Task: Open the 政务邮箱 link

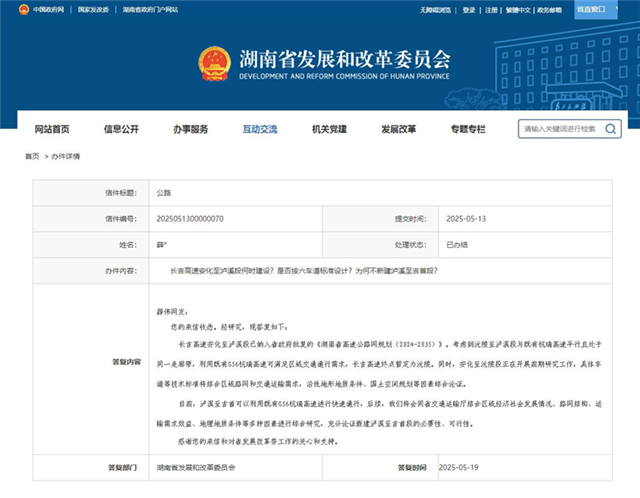Action: [549, 10]
